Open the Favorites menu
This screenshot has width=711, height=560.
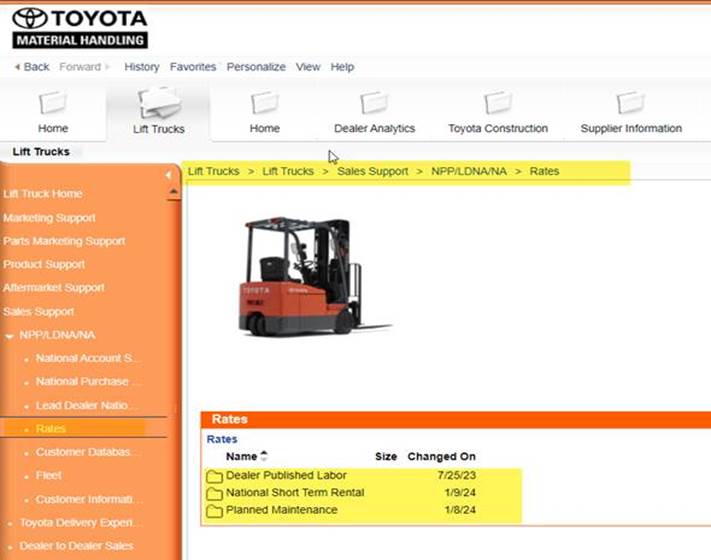[193, 67]
